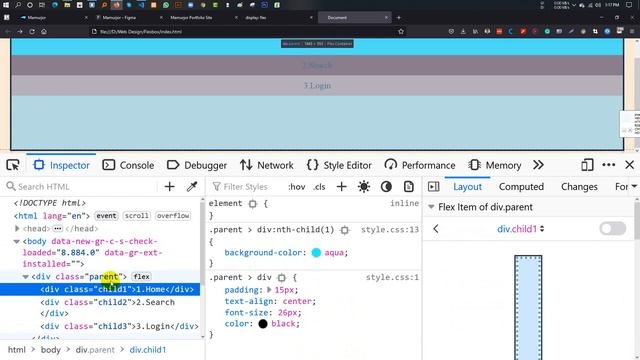
Task: Click the scroll badge on html node
Action: (136, 216)
